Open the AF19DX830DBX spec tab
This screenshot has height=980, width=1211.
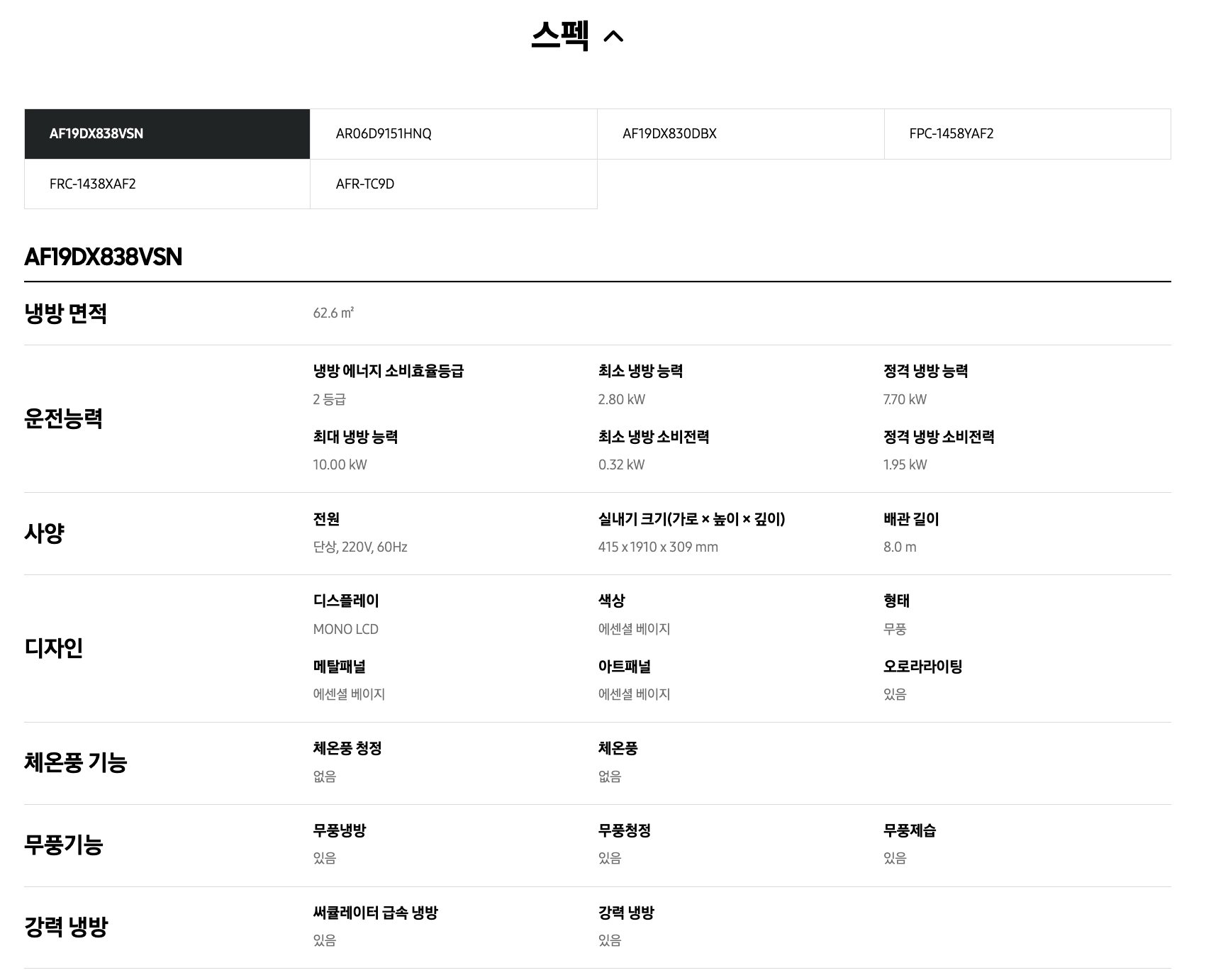pos(740,134)
